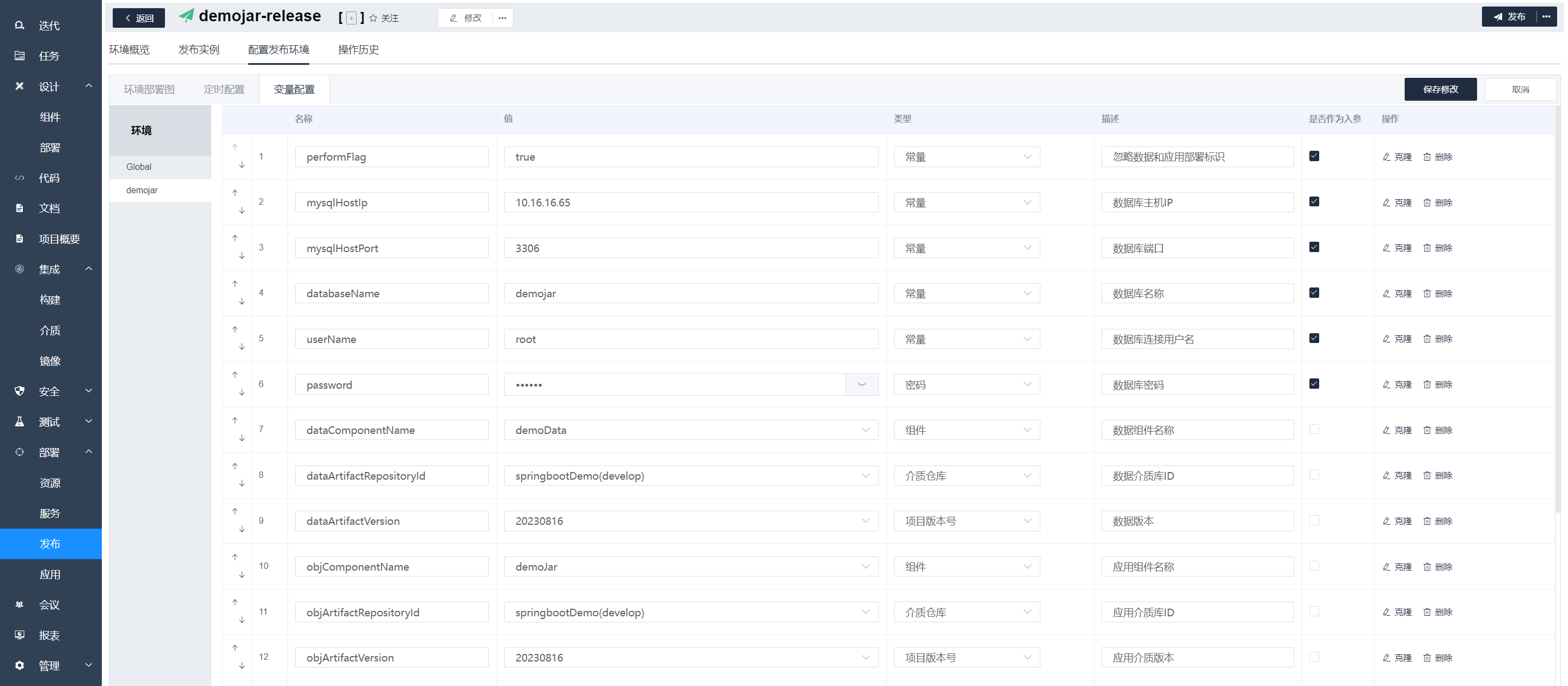Toggle input-parameter checkbox for password row

pos(1314,384)
